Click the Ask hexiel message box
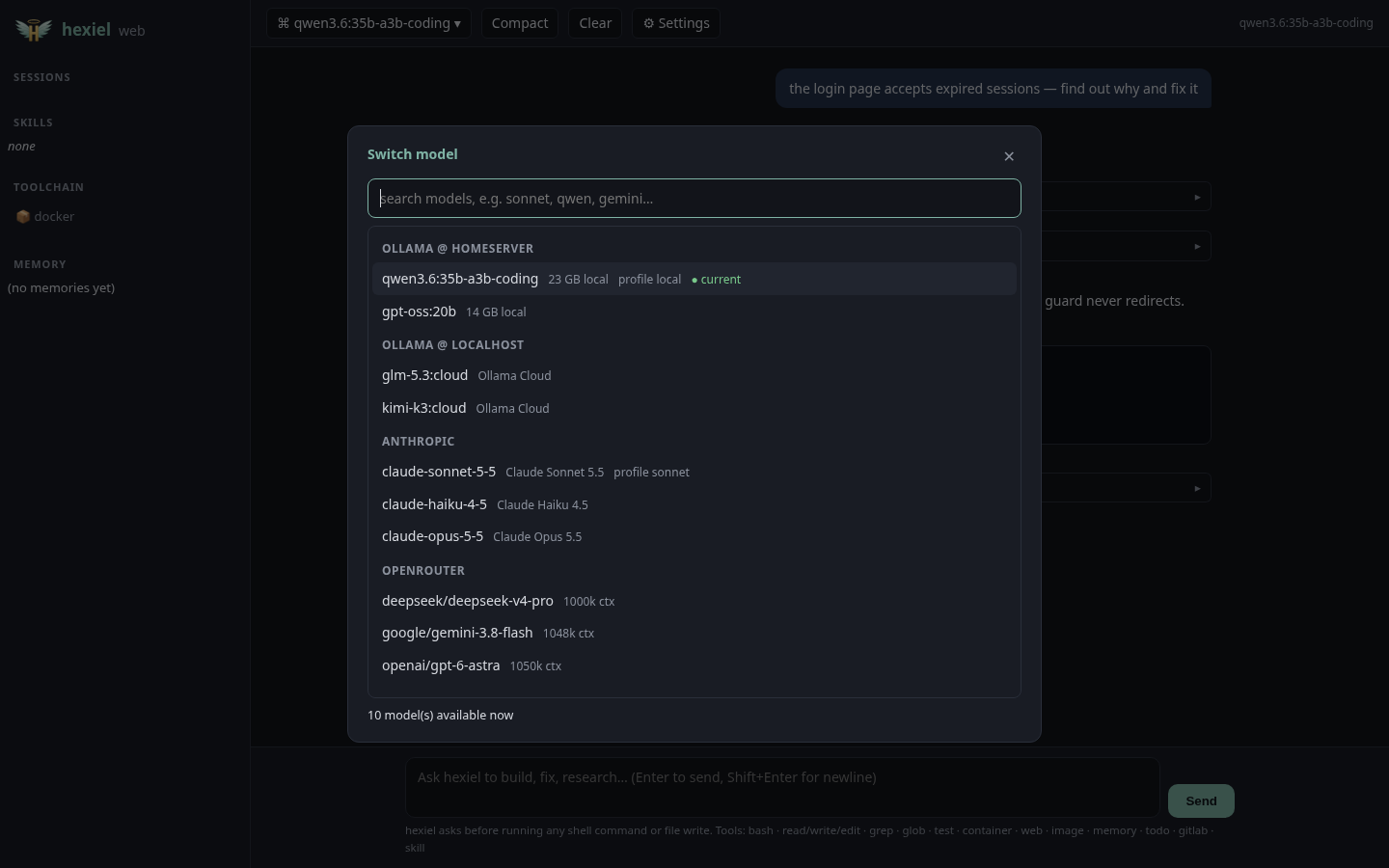1389x868 pixels. click(x=782, y=787)
